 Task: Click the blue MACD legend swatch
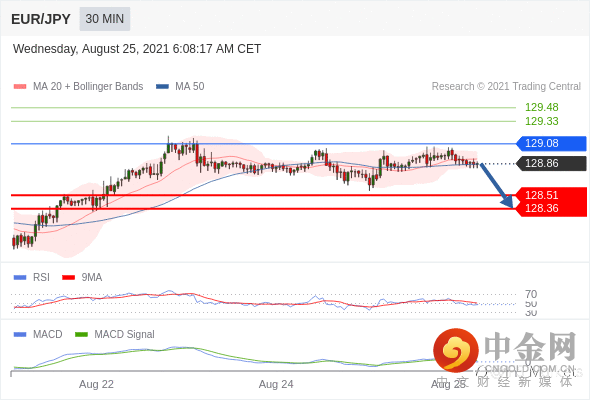coord(20,335)
